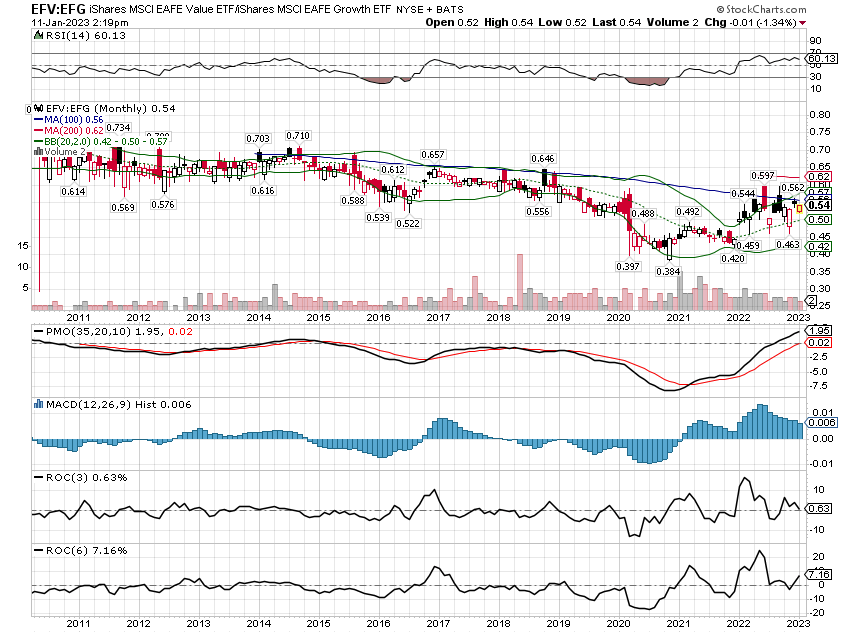
Task: Click the 0.703 price annotation
Action: (257, 139)
